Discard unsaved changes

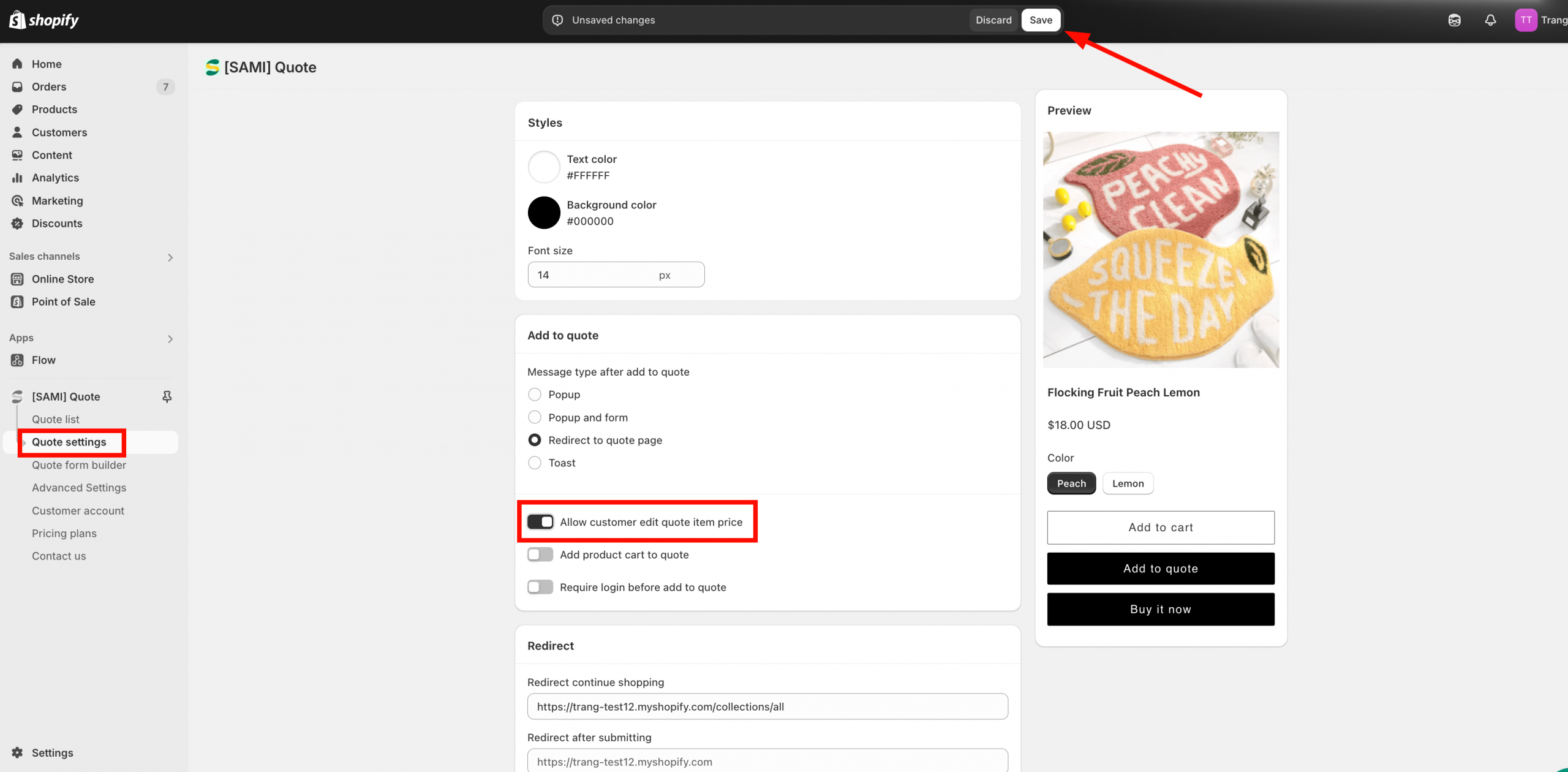(x=993, y=20)
